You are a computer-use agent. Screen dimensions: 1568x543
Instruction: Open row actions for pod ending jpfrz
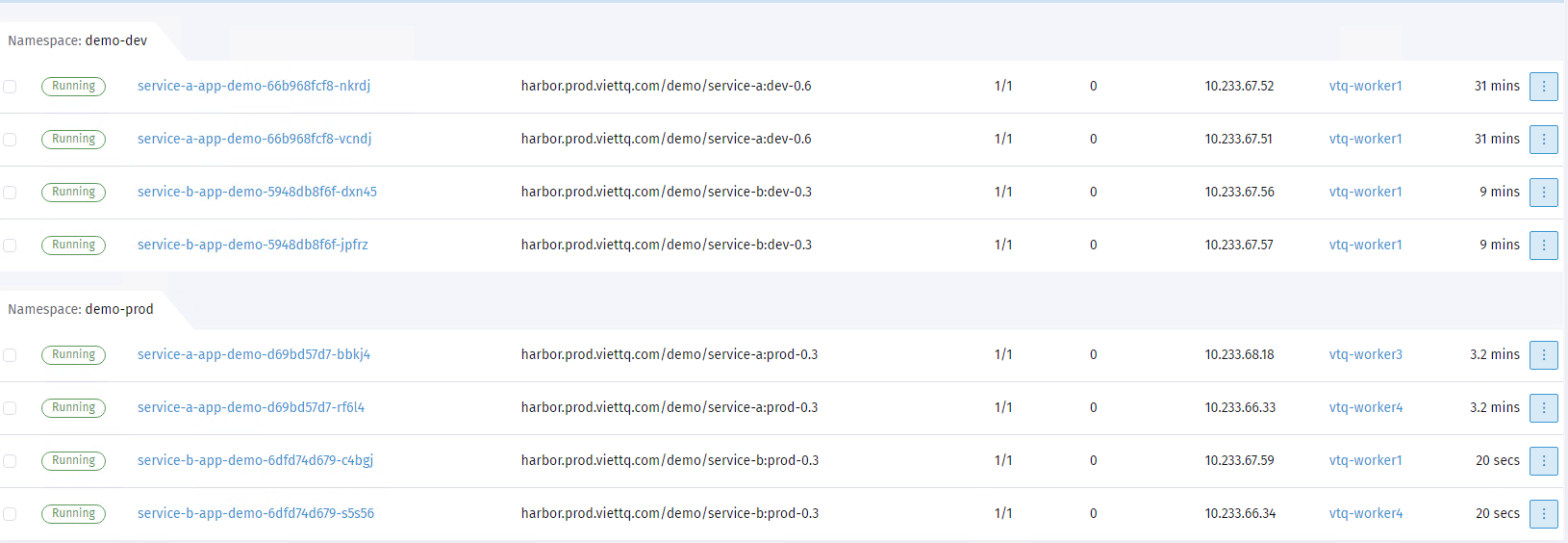[x=1543, y=246]
